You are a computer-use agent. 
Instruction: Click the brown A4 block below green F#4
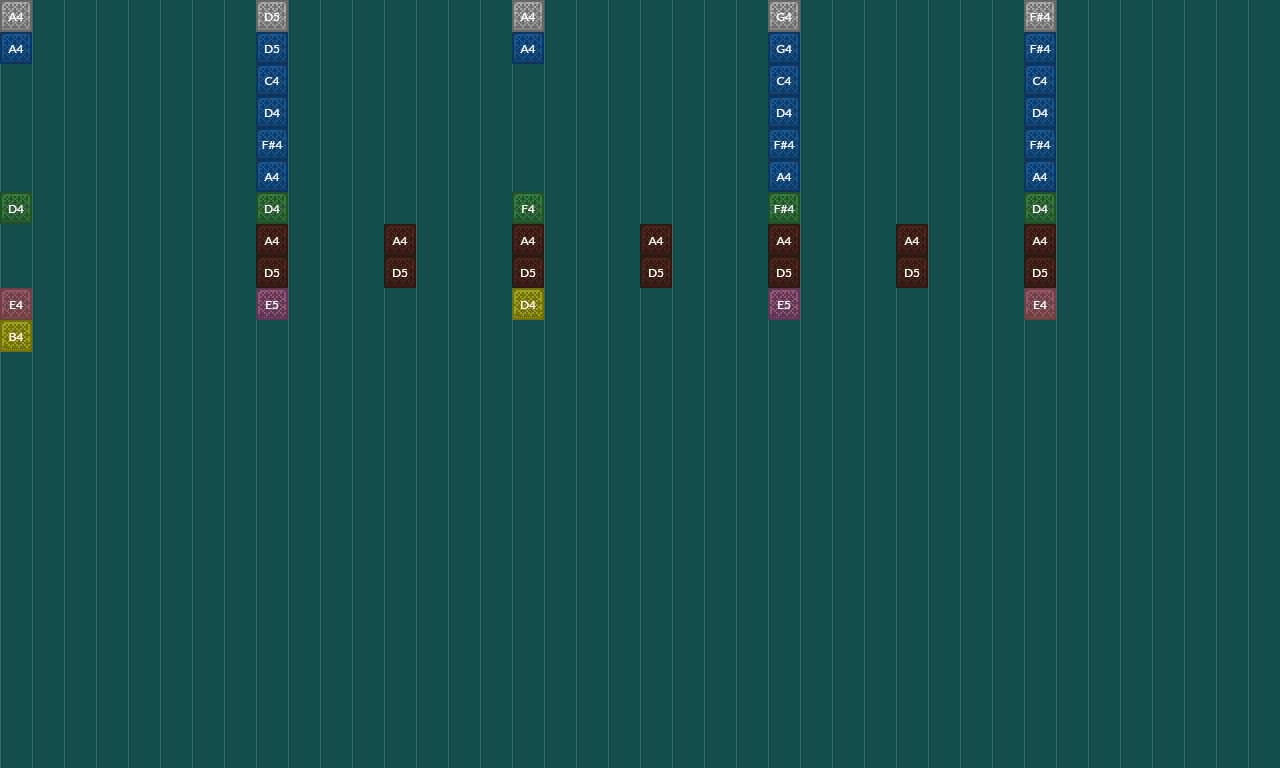coord(784,241)
